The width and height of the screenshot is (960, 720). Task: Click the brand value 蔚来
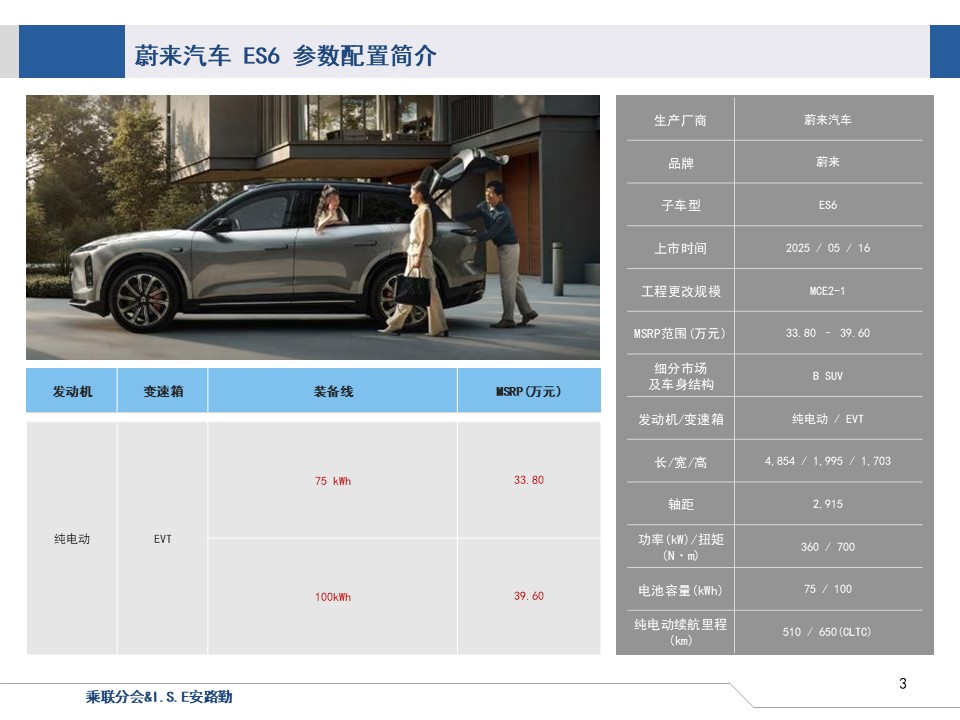pyautogui.click(x=828, y=162)
